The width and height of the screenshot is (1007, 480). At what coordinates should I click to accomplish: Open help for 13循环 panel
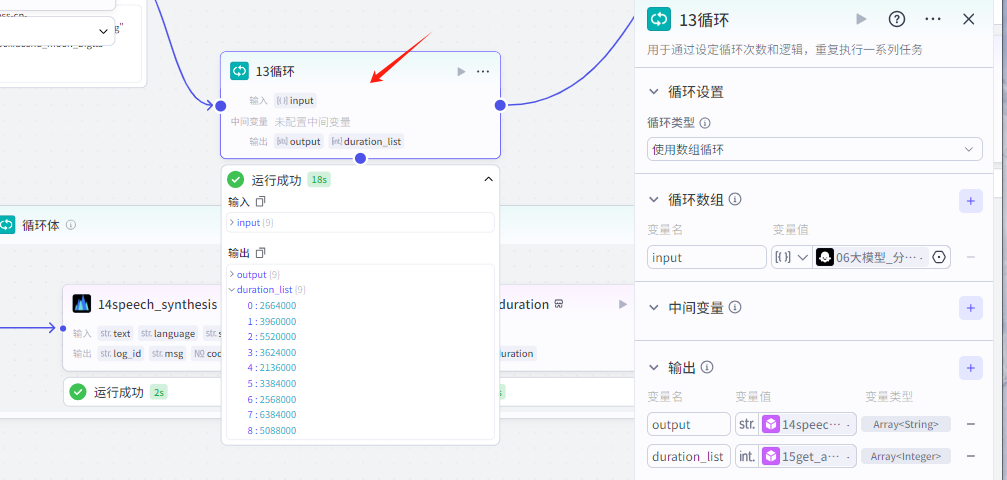[x=897, y=19]
